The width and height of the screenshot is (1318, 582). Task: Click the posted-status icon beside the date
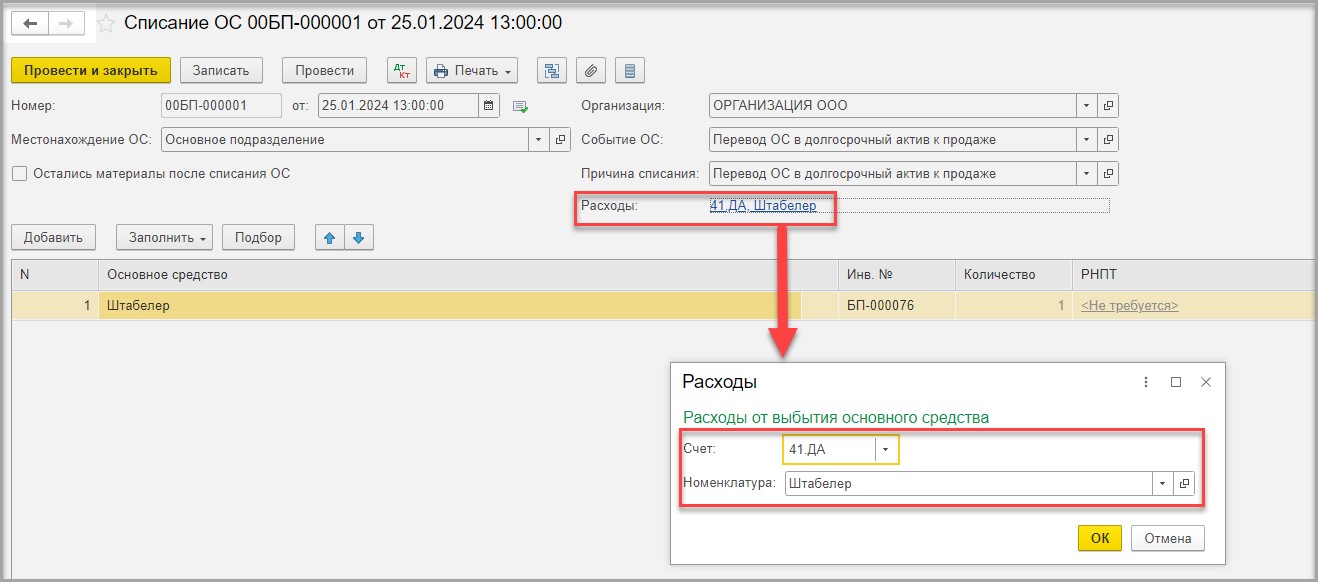pos(520,106)
